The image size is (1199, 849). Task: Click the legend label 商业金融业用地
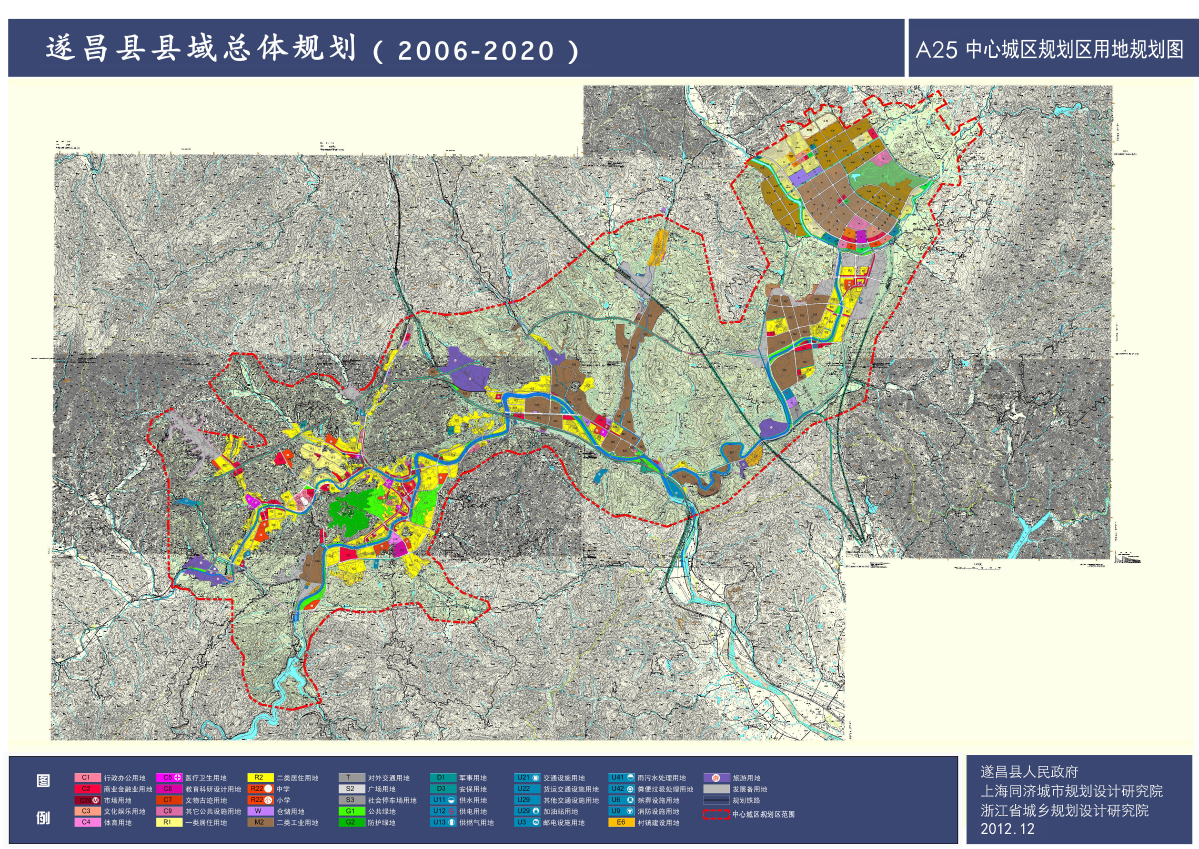(x=128, y=789)
